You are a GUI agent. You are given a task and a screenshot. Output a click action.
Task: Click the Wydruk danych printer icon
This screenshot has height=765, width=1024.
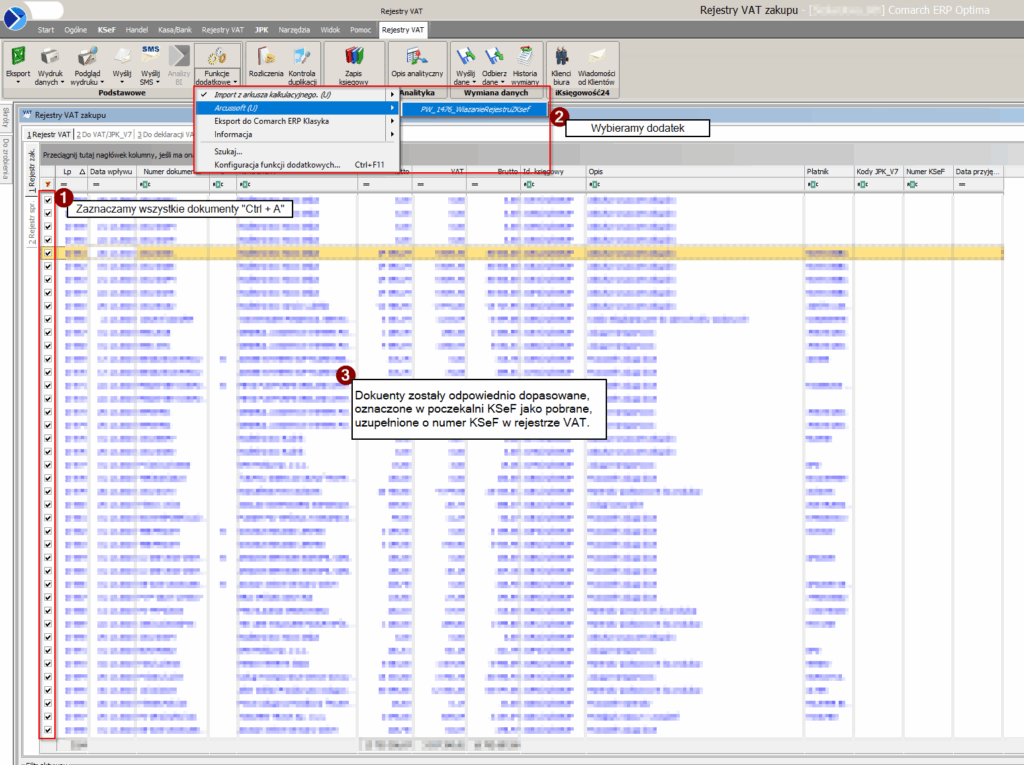coord(49,57)
